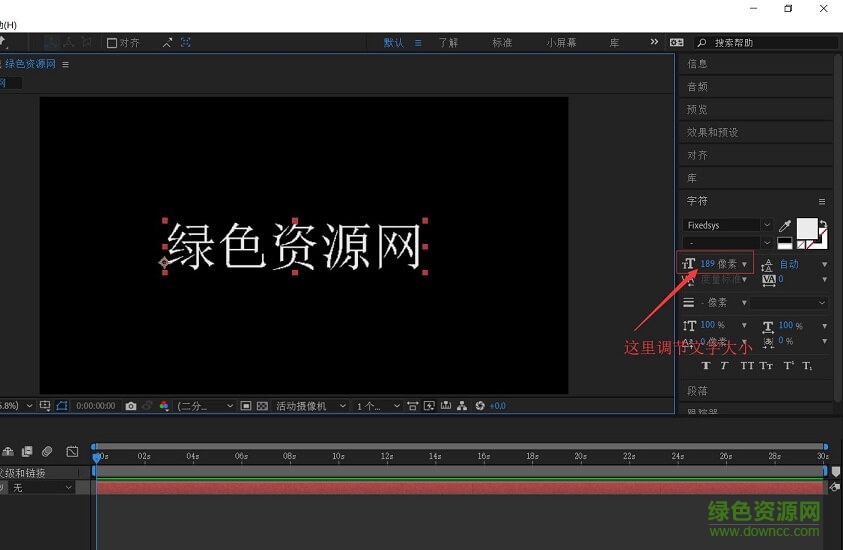The width and height of the screenshot is (843, 550).
Task: Open the Fixedsys font family dropdown
Action: pyautogui.click(x=767, y=225)
